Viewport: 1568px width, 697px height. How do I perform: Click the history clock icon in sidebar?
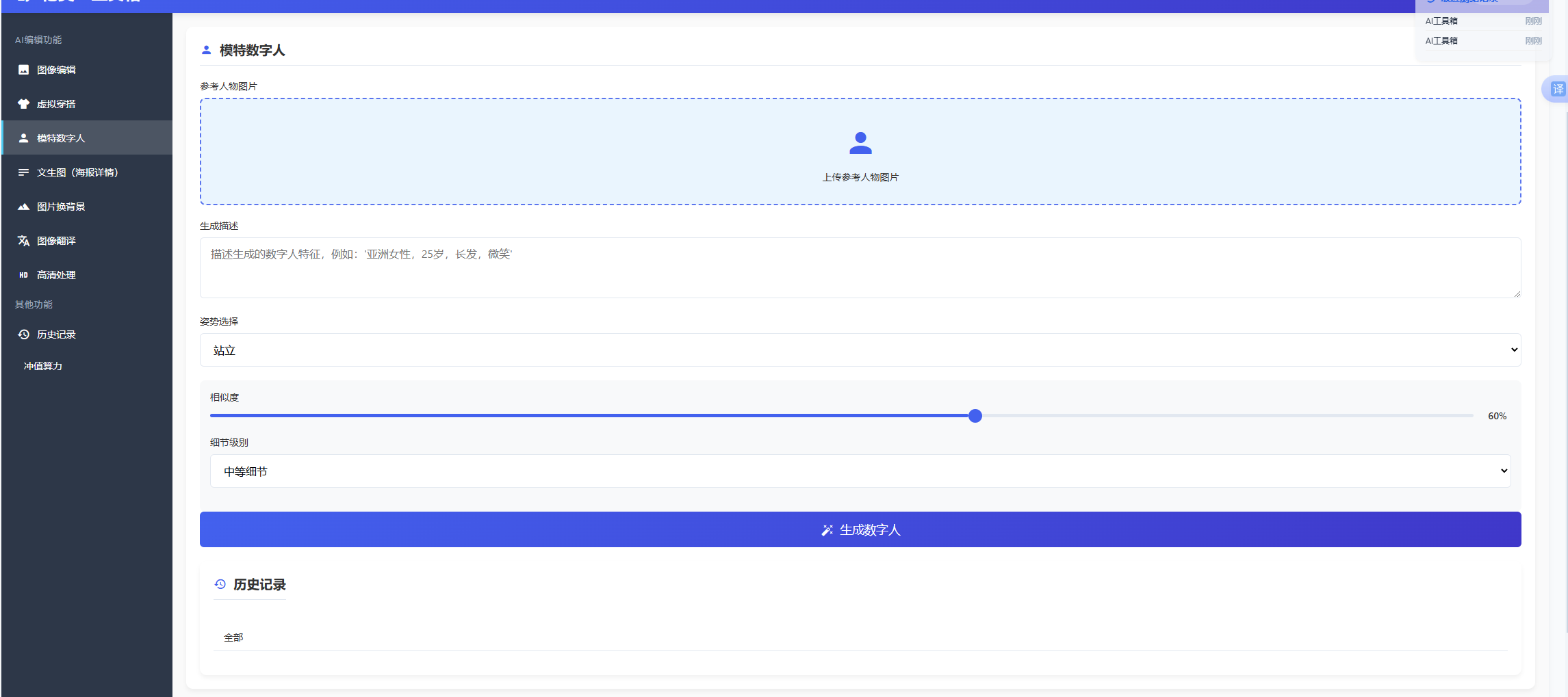pyautogui.click(x=23, y=334)
